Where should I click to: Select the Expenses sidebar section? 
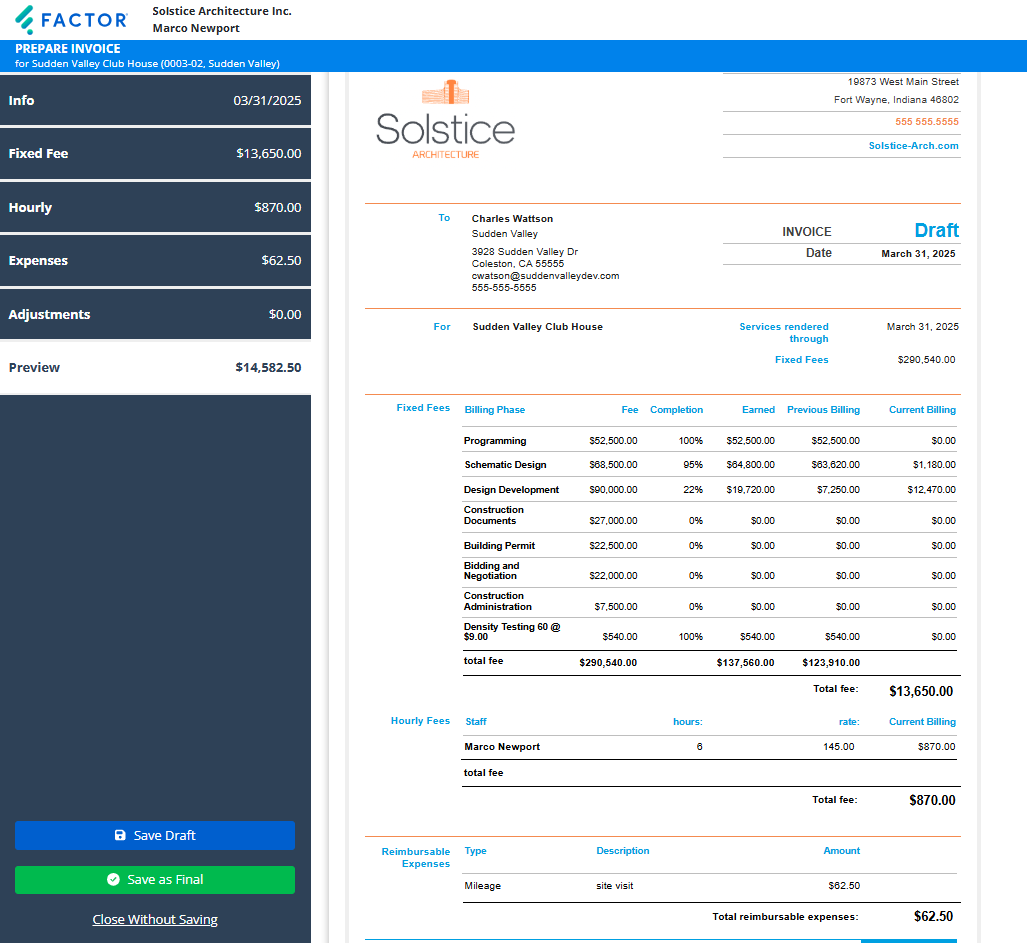click(x=155, y=260)
